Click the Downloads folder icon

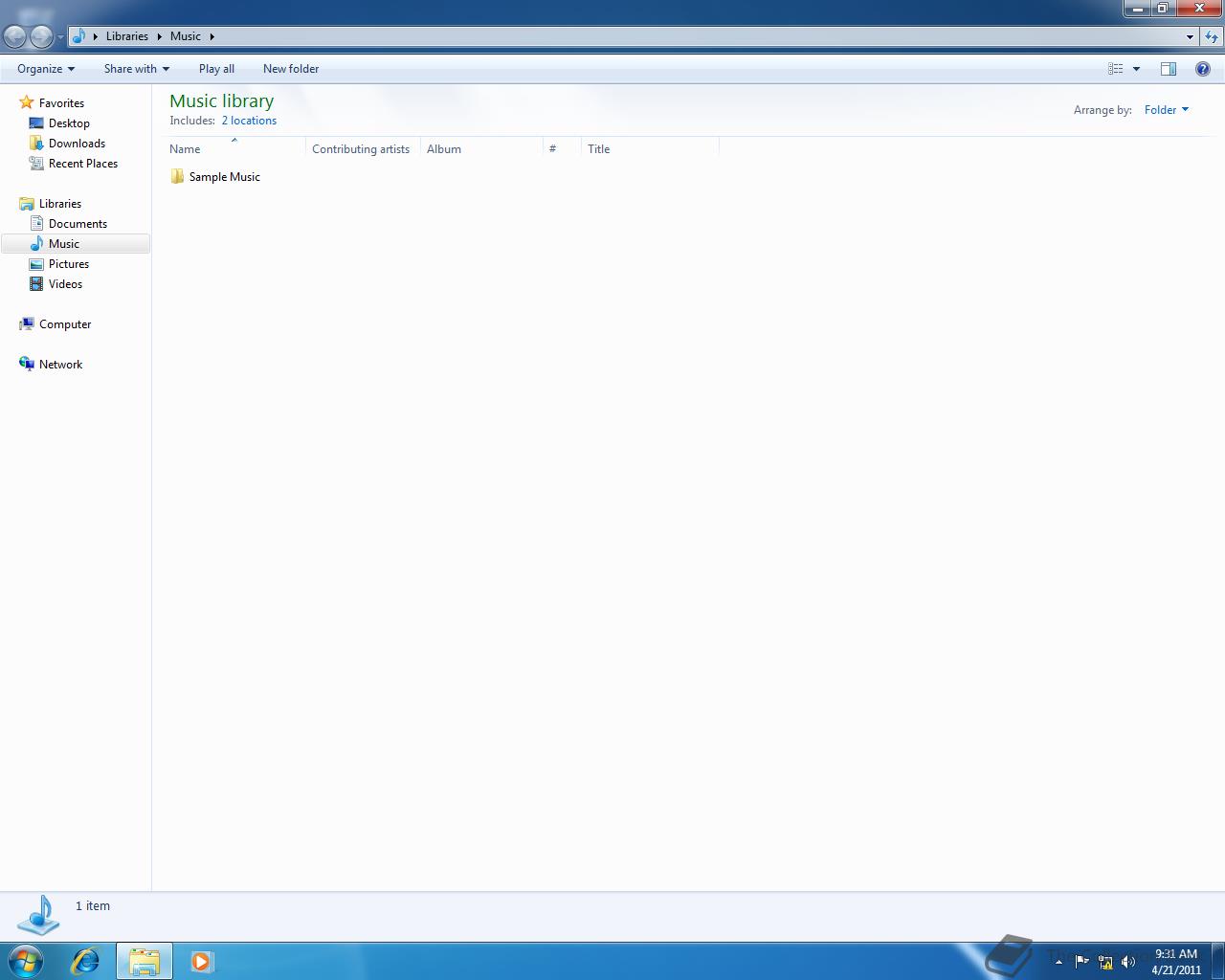(36, 143)
